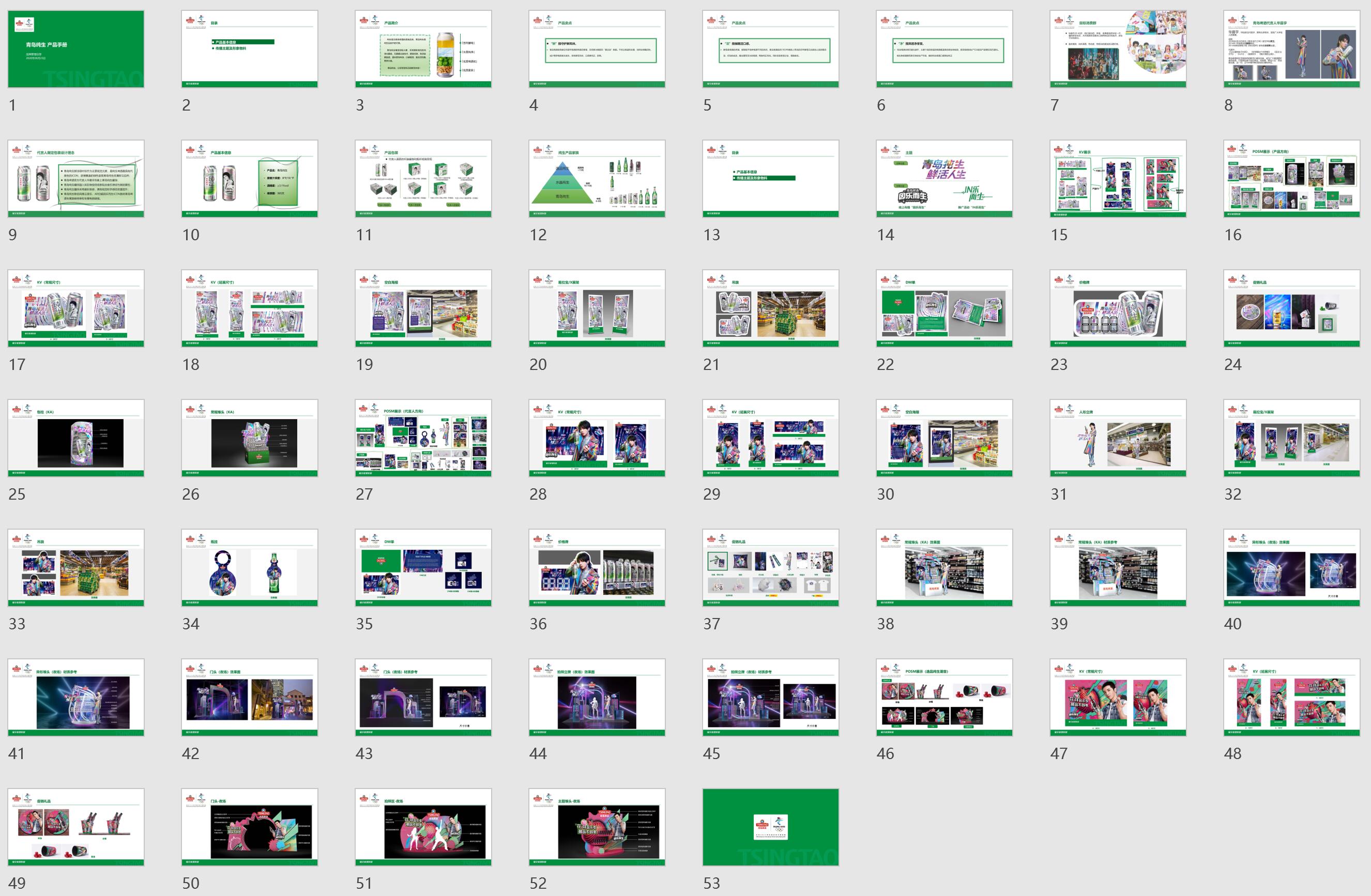Select slide thumbnail number 41
The height and width of the screenshot is (896, 1371).
pos(76,698)
